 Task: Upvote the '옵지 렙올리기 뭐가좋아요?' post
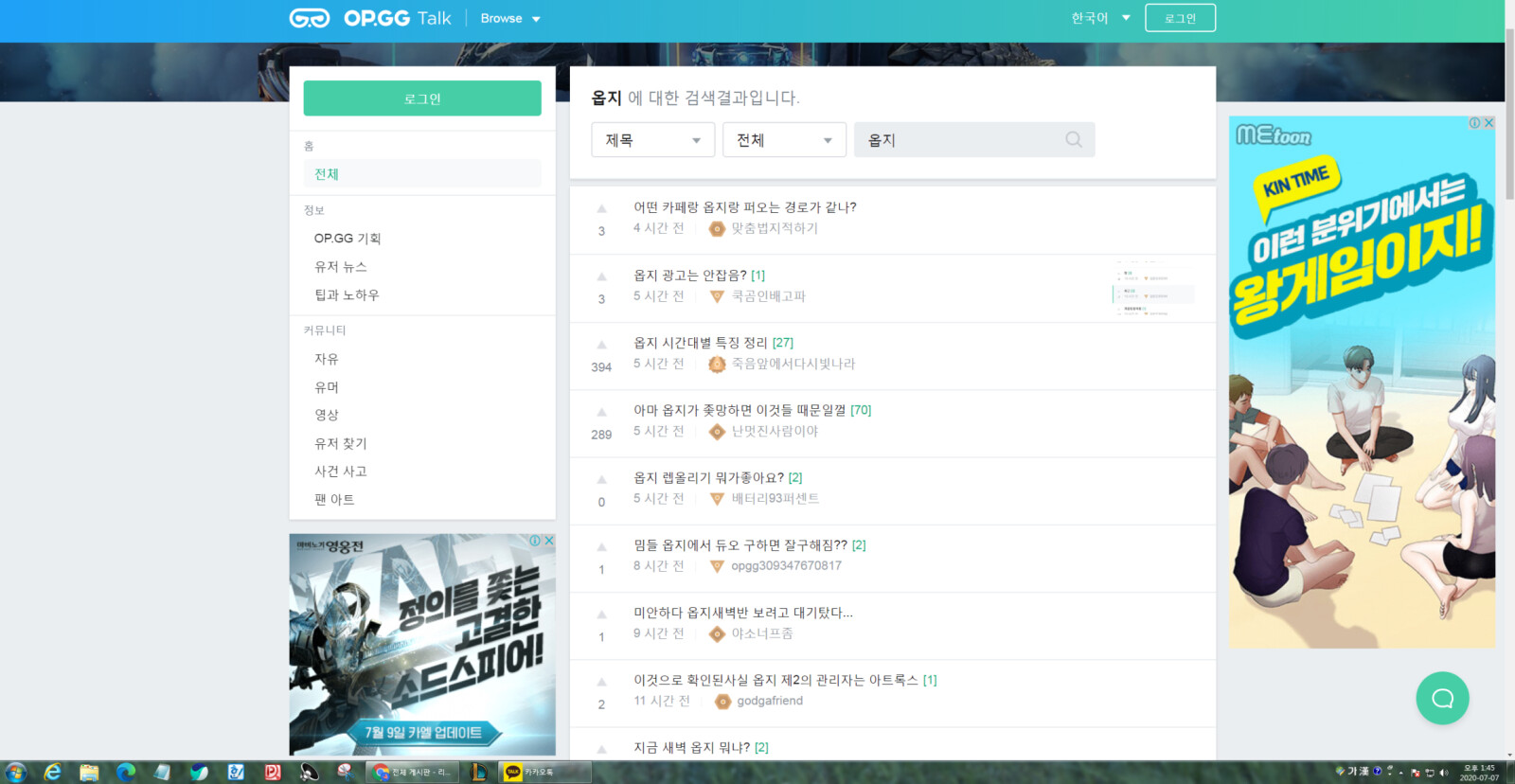click(x=601, y=480)
